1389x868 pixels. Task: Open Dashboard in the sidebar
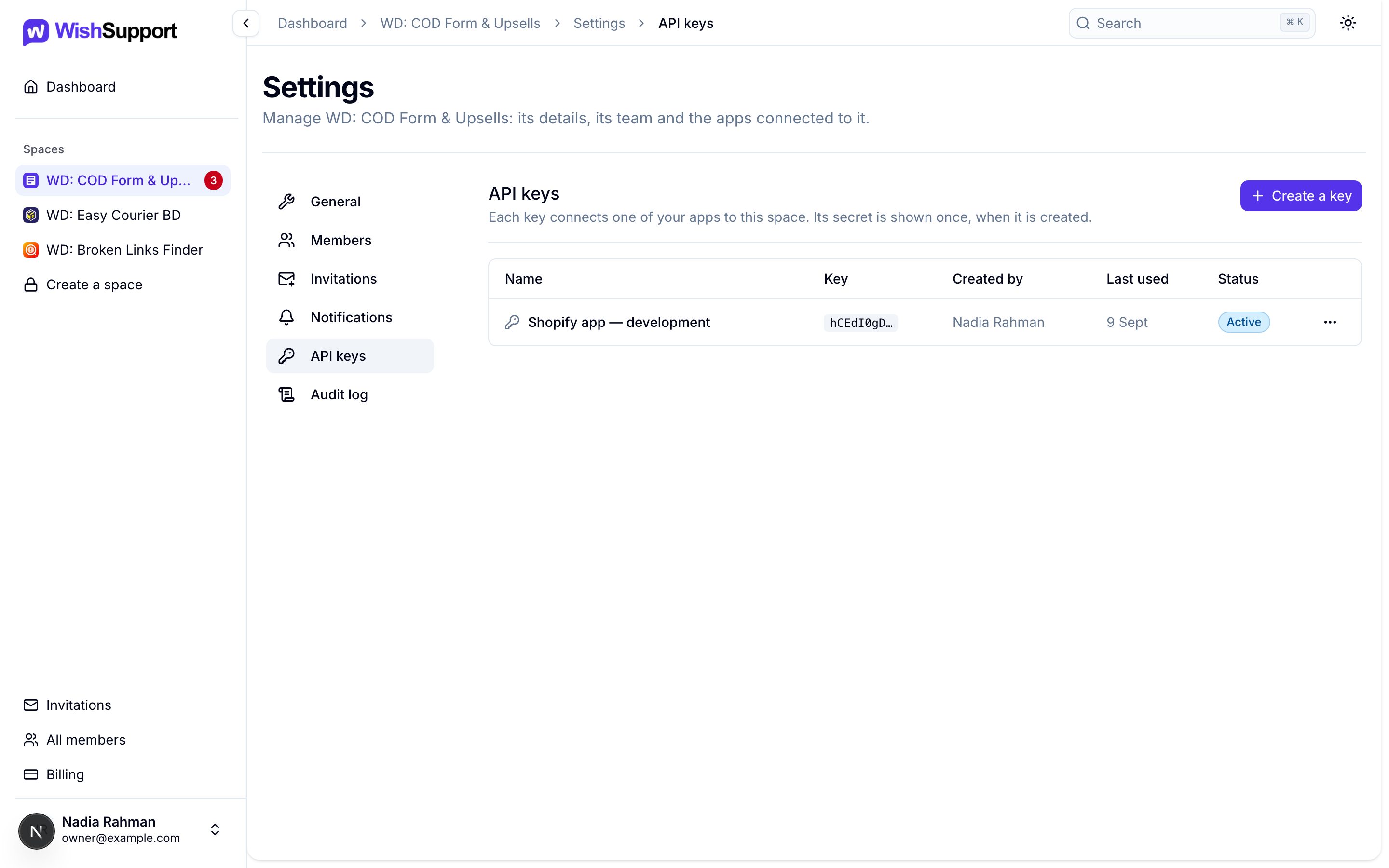(x=123, y=87)
